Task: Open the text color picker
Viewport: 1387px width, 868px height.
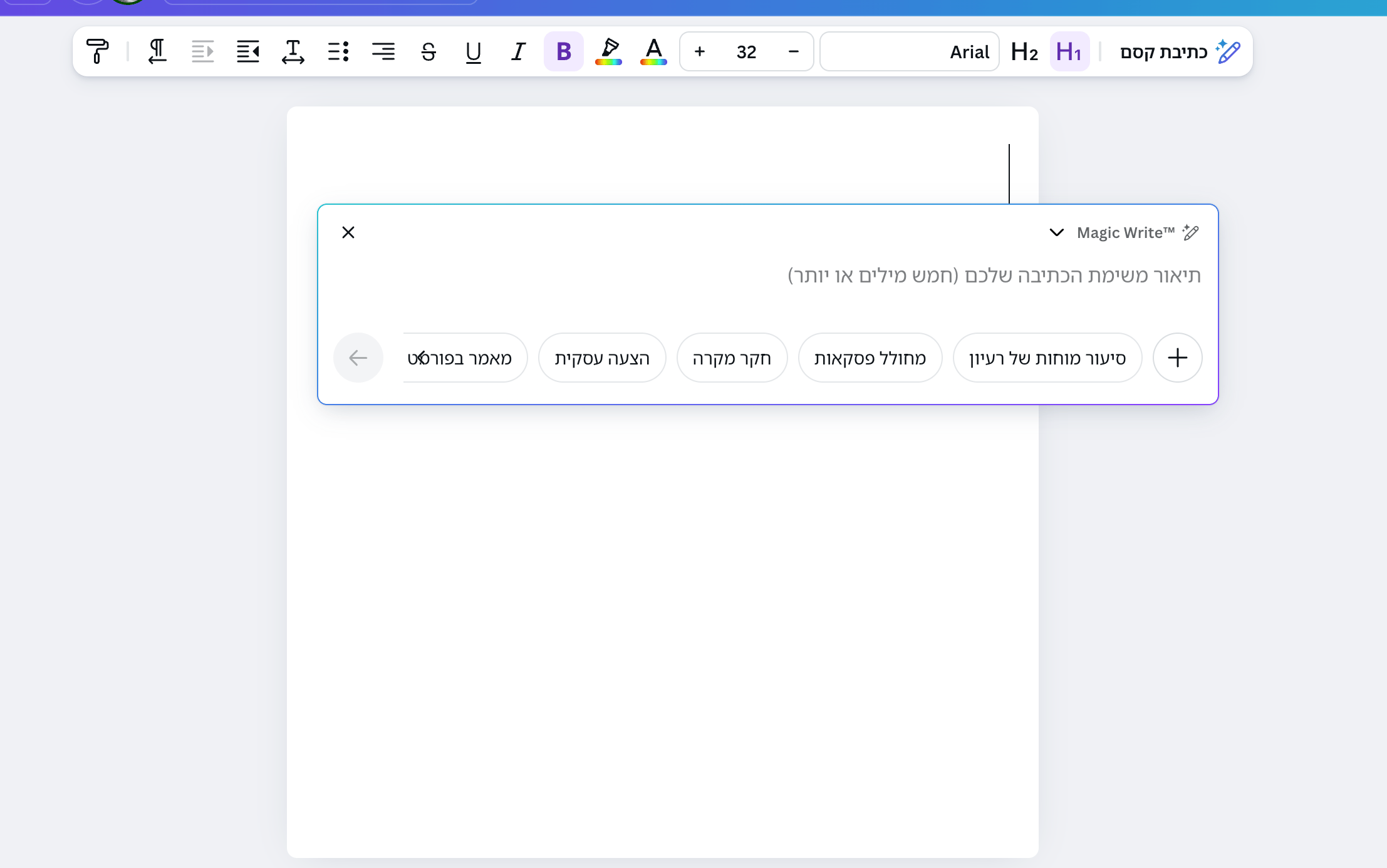Action: tap(653, 51)
